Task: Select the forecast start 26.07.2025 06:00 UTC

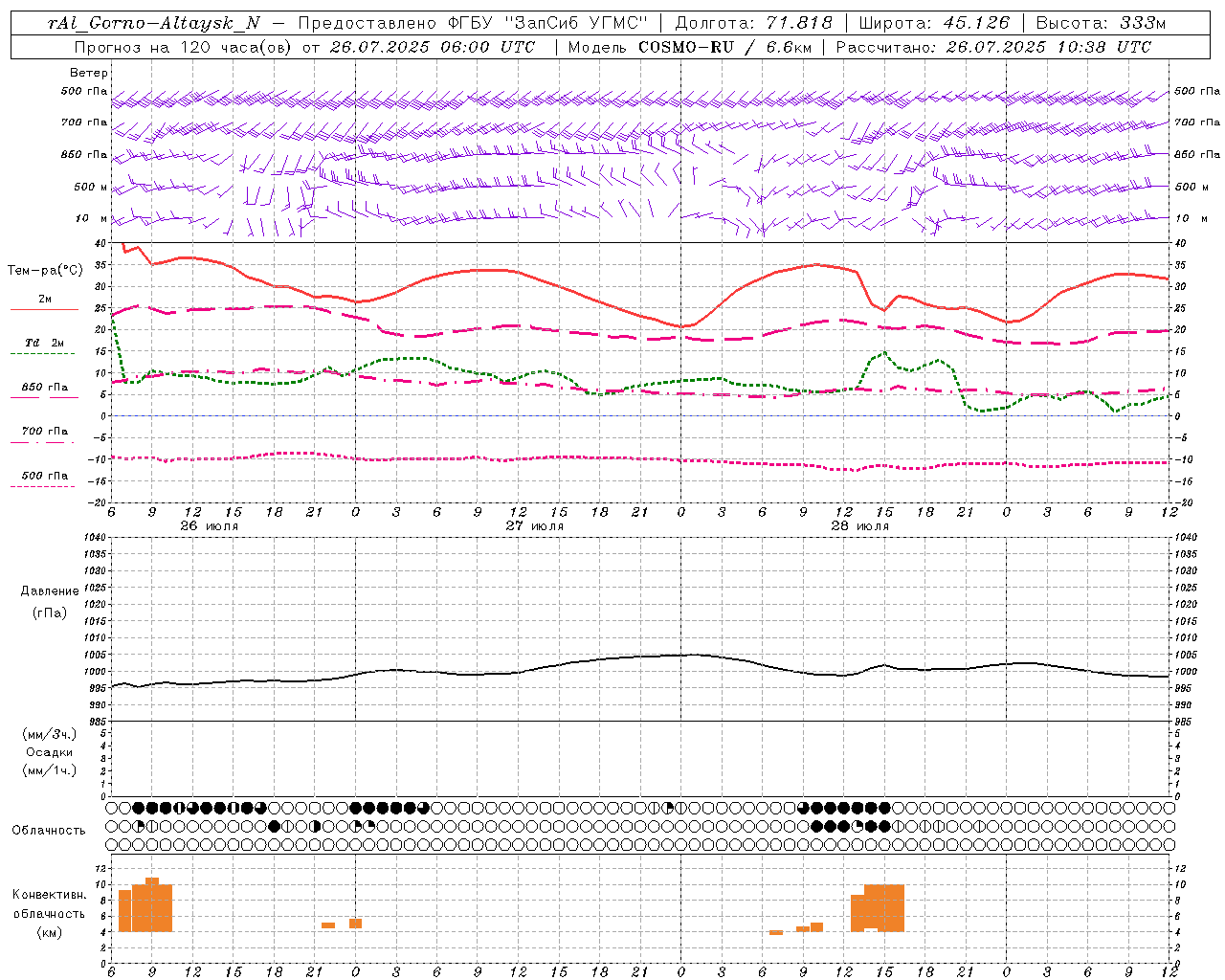Action: click(433, 47)
